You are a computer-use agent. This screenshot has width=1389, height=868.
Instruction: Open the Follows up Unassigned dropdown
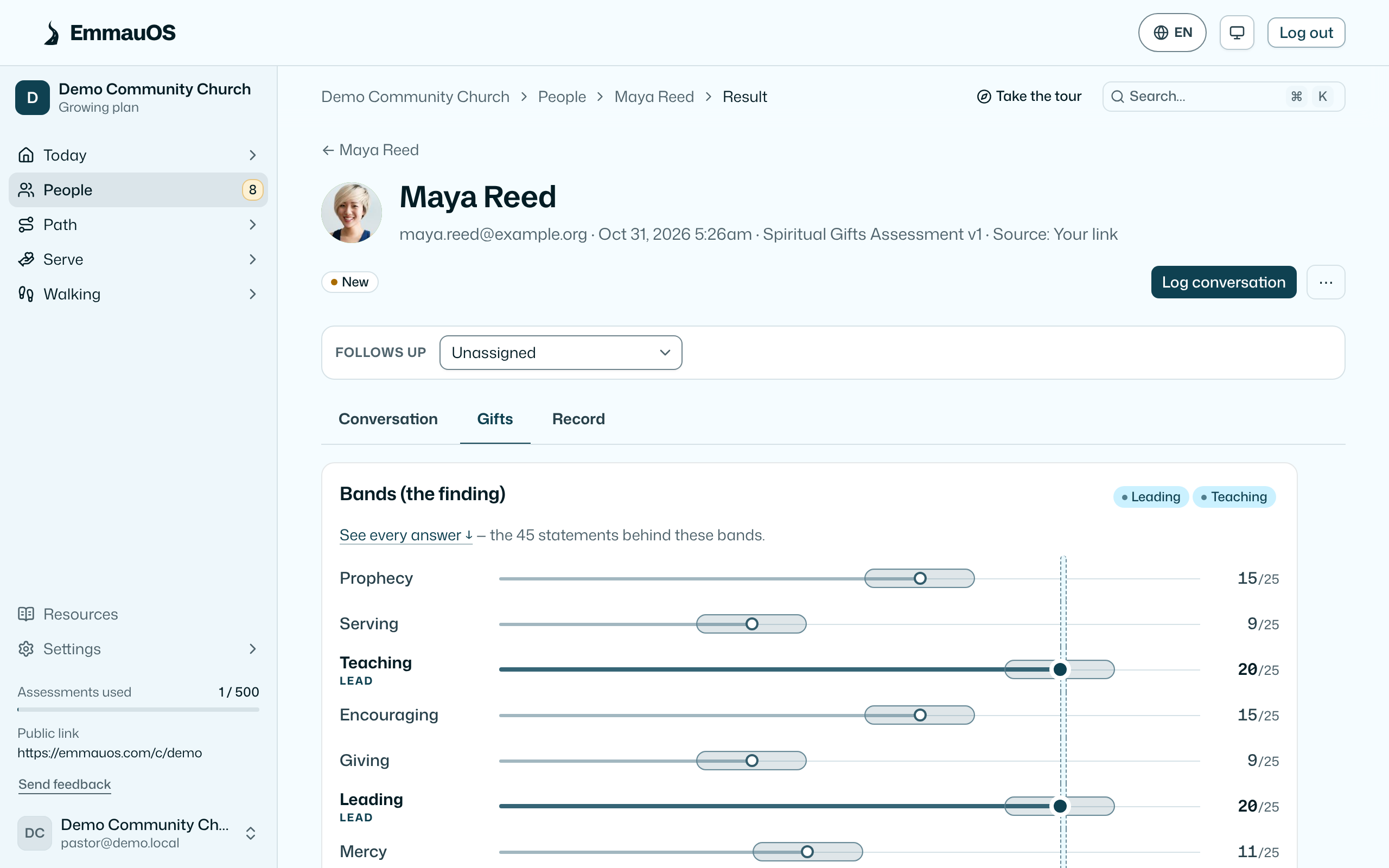[561, 353]
